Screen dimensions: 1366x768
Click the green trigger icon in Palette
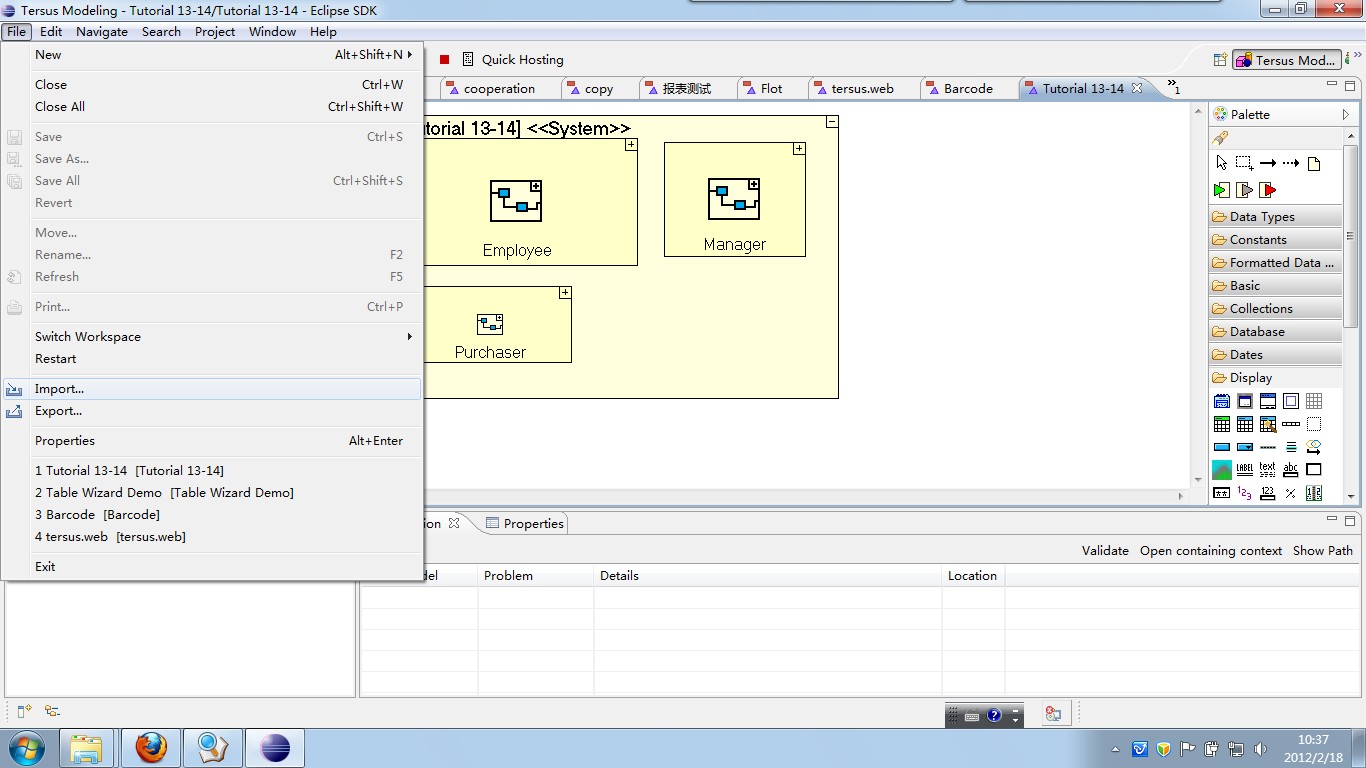pos(1221,190)
